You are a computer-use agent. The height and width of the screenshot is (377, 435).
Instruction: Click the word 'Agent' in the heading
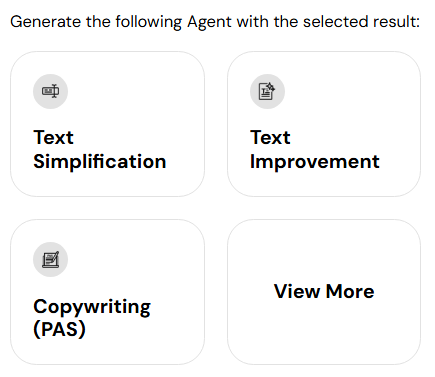209,22
